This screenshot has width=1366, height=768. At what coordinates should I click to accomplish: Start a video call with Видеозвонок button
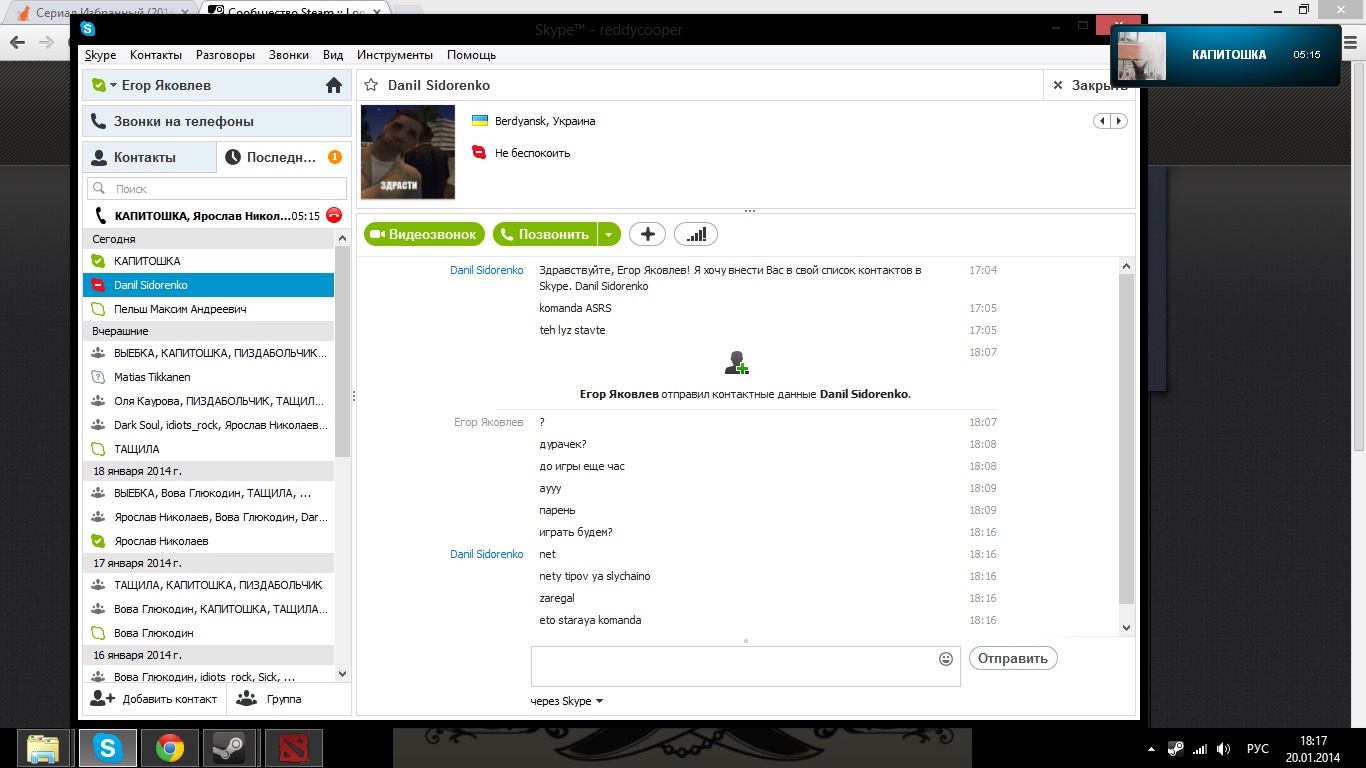[424, 234]
